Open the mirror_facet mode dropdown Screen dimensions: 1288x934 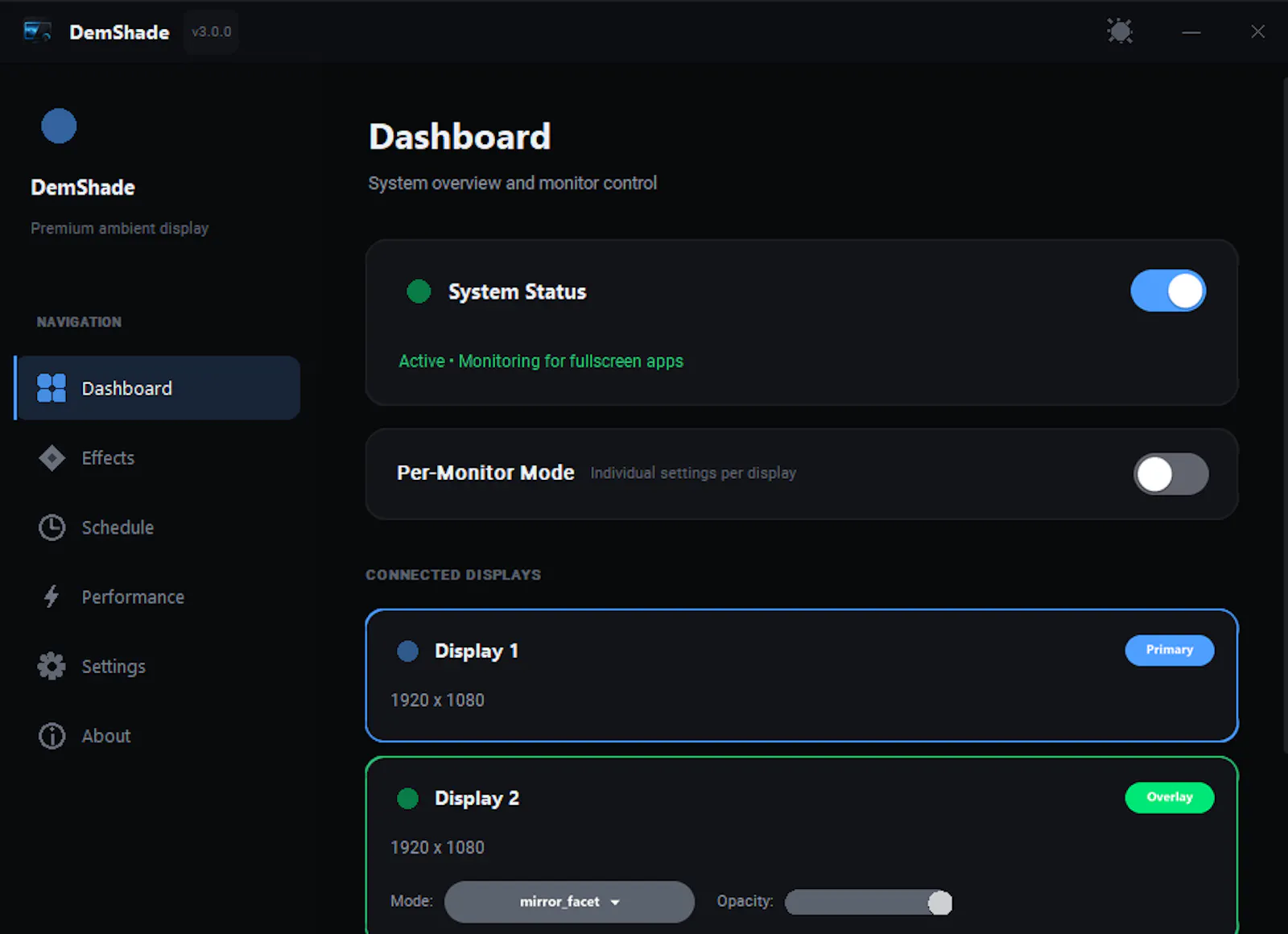(x=569, y=902)
